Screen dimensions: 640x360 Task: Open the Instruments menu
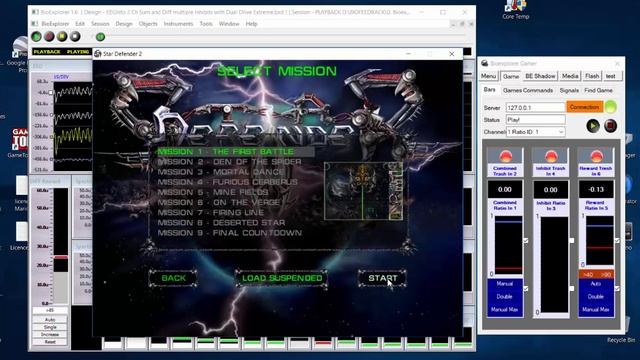click(178, 24)
